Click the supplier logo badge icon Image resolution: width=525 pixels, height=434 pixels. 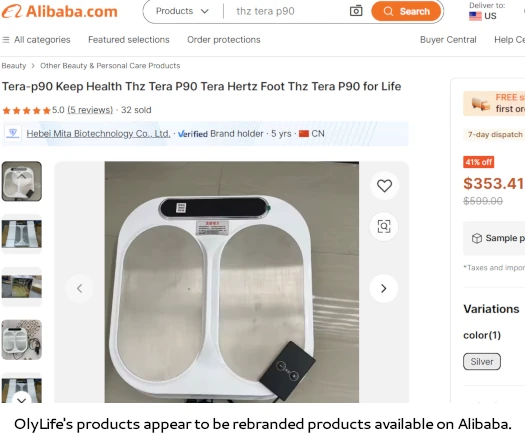point(13,134)
